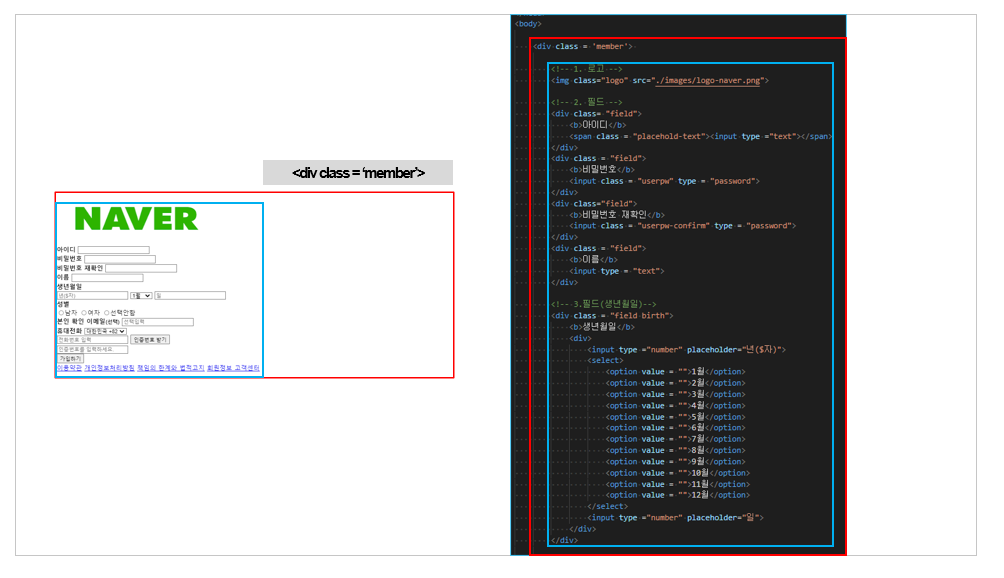Click the year number input code line

click(686, 349)
